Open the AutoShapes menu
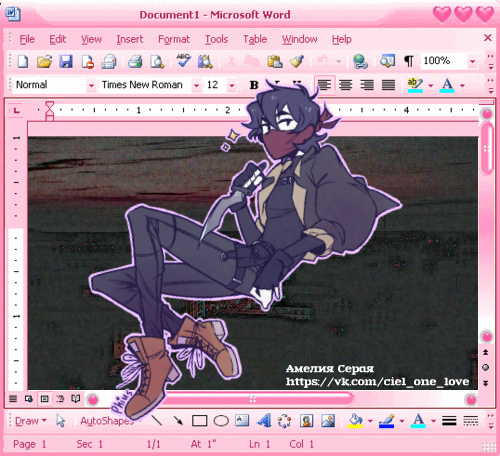 [x=107, y=421]
